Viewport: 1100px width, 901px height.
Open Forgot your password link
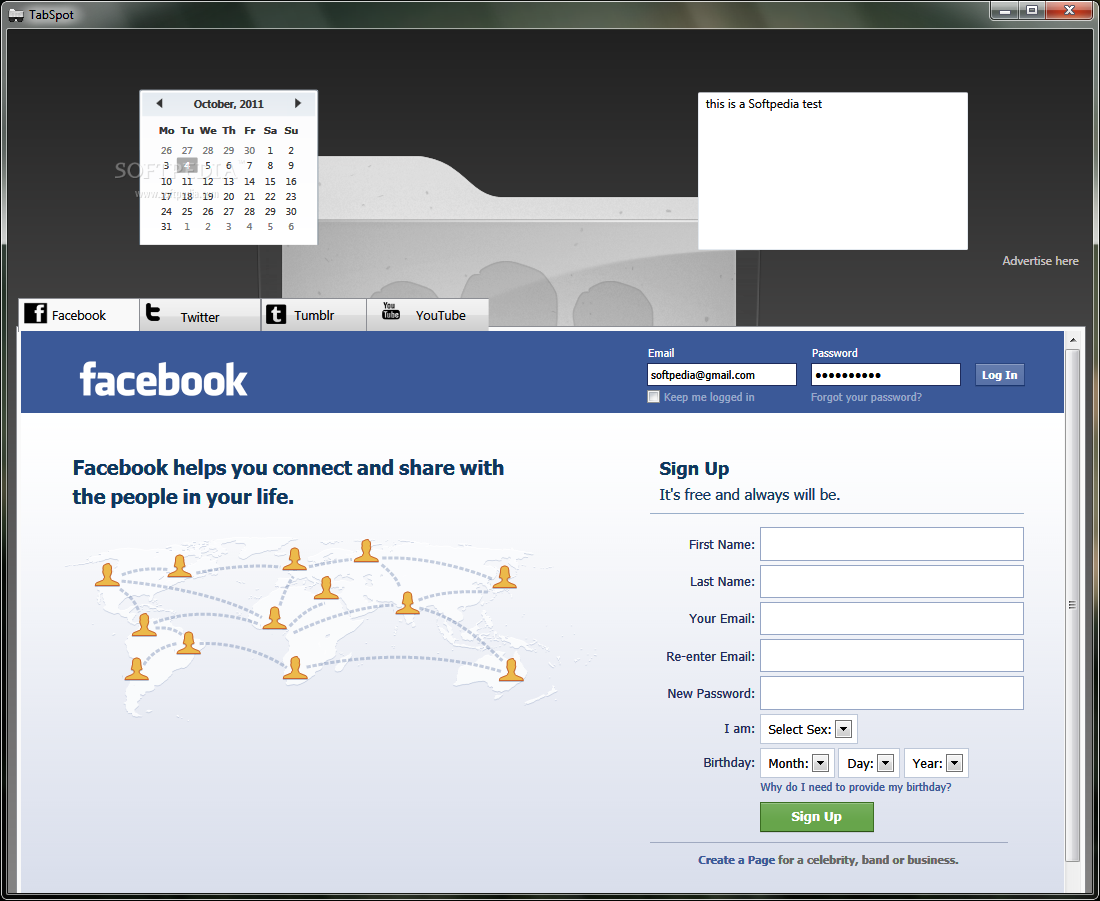click(x=866, y=397)
